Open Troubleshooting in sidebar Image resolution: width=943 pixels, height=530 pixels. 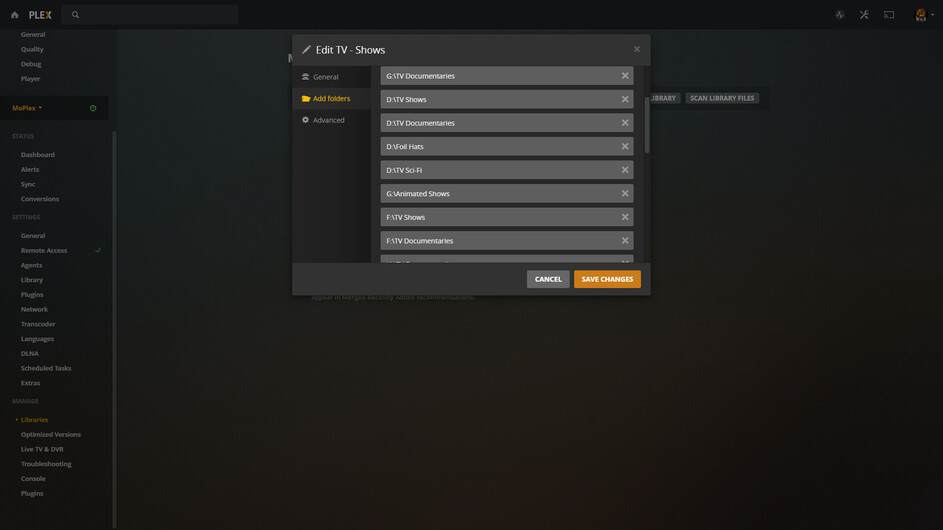coord(46,464)
